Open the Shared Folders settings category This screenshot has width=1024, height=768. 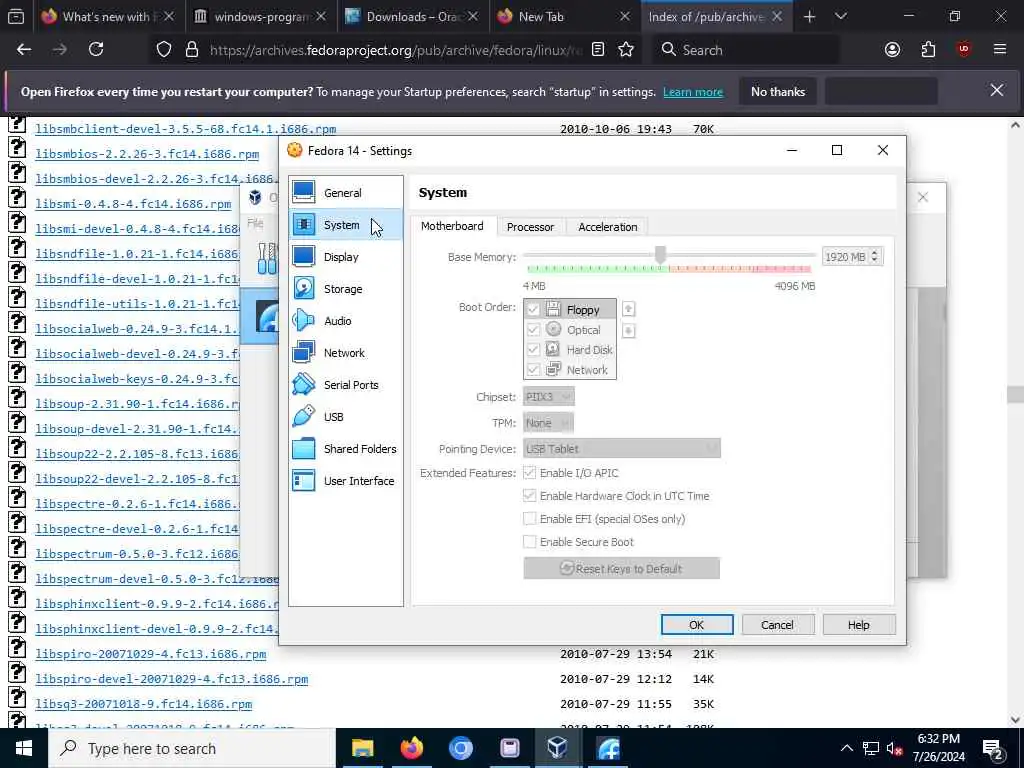[x=345, y=449]
